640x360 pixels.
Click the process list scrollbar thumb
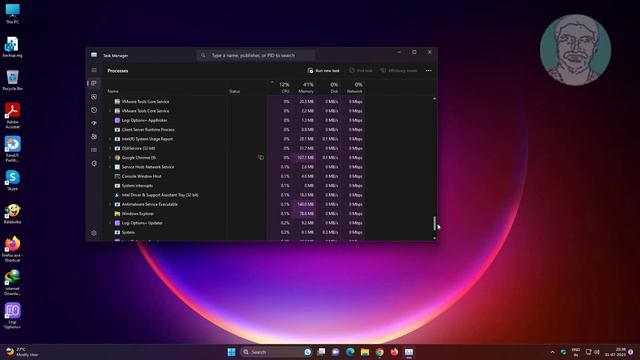tap(434, 223)
